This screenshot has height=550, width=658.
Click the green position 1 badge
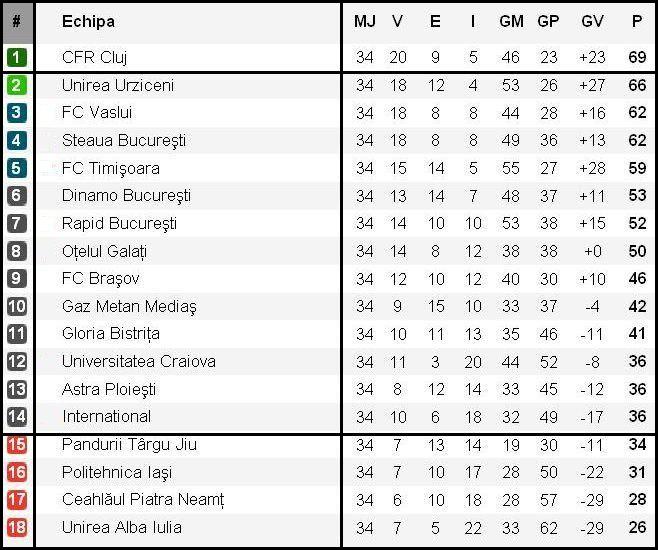pos(16,57)
